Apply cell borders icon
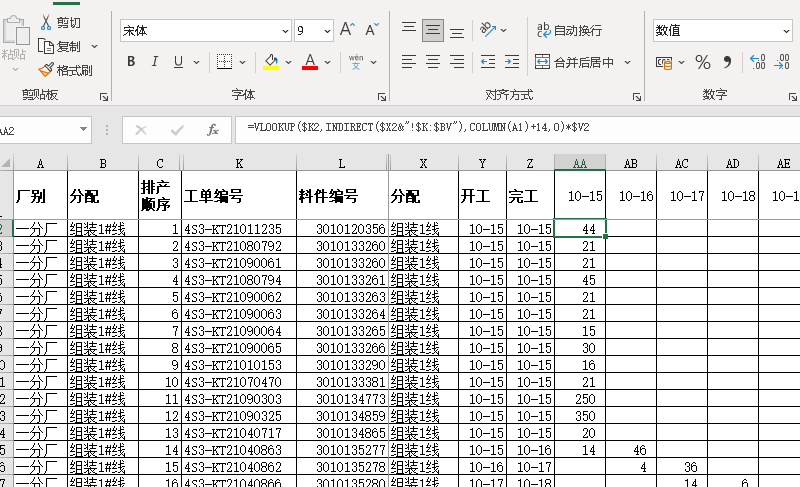The height and width of the screenshot is (487, 800). 224,62
